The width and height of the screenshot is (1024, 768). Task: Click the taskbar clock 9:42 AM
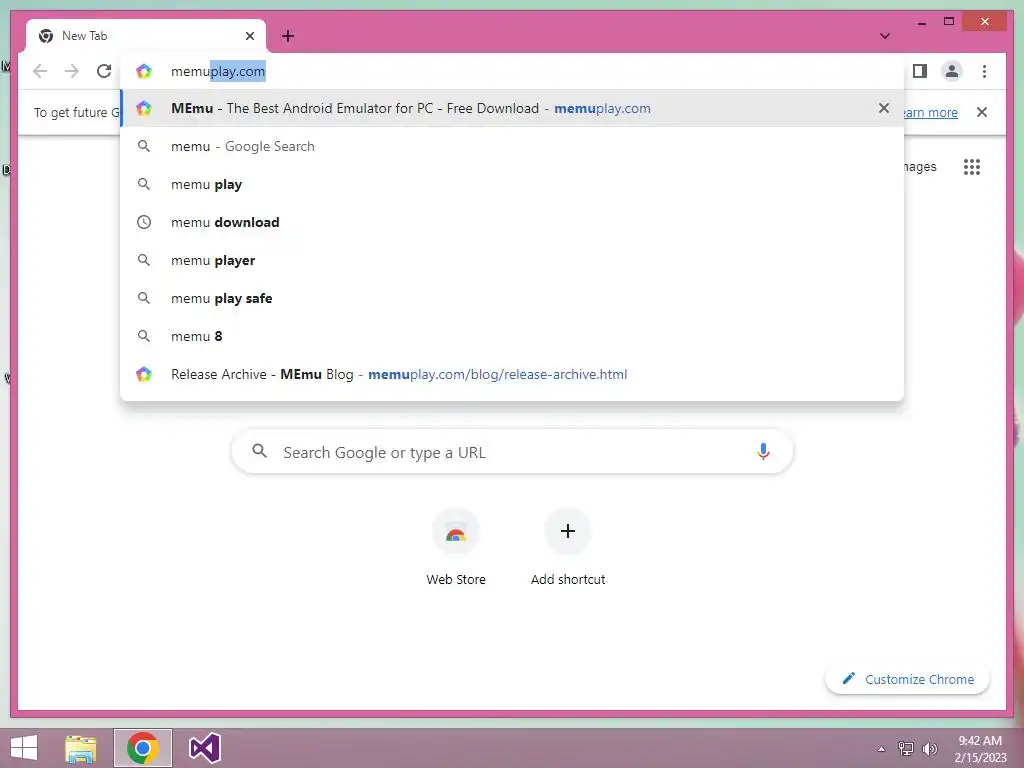(x=980, y=748)
